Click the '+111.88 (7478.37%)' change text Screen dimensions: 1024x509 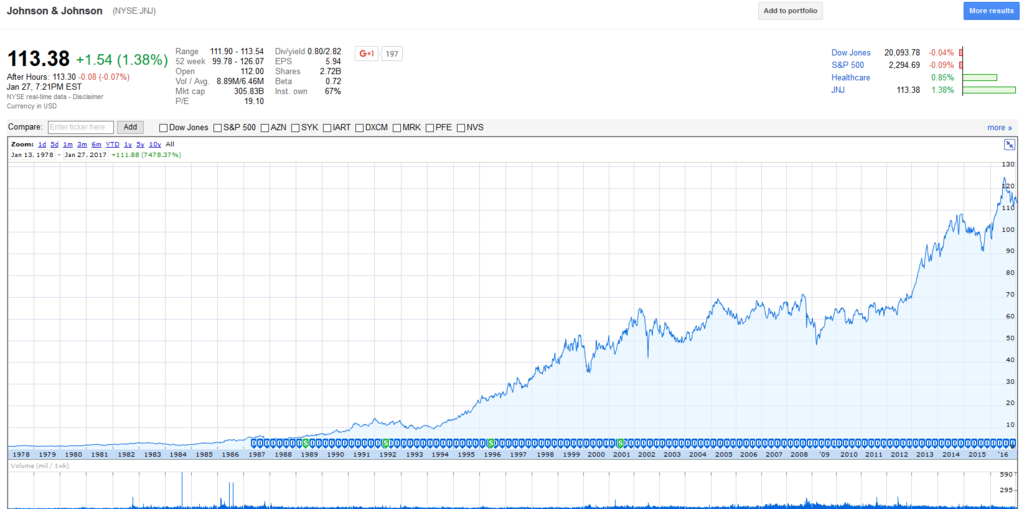coord(146,155)
